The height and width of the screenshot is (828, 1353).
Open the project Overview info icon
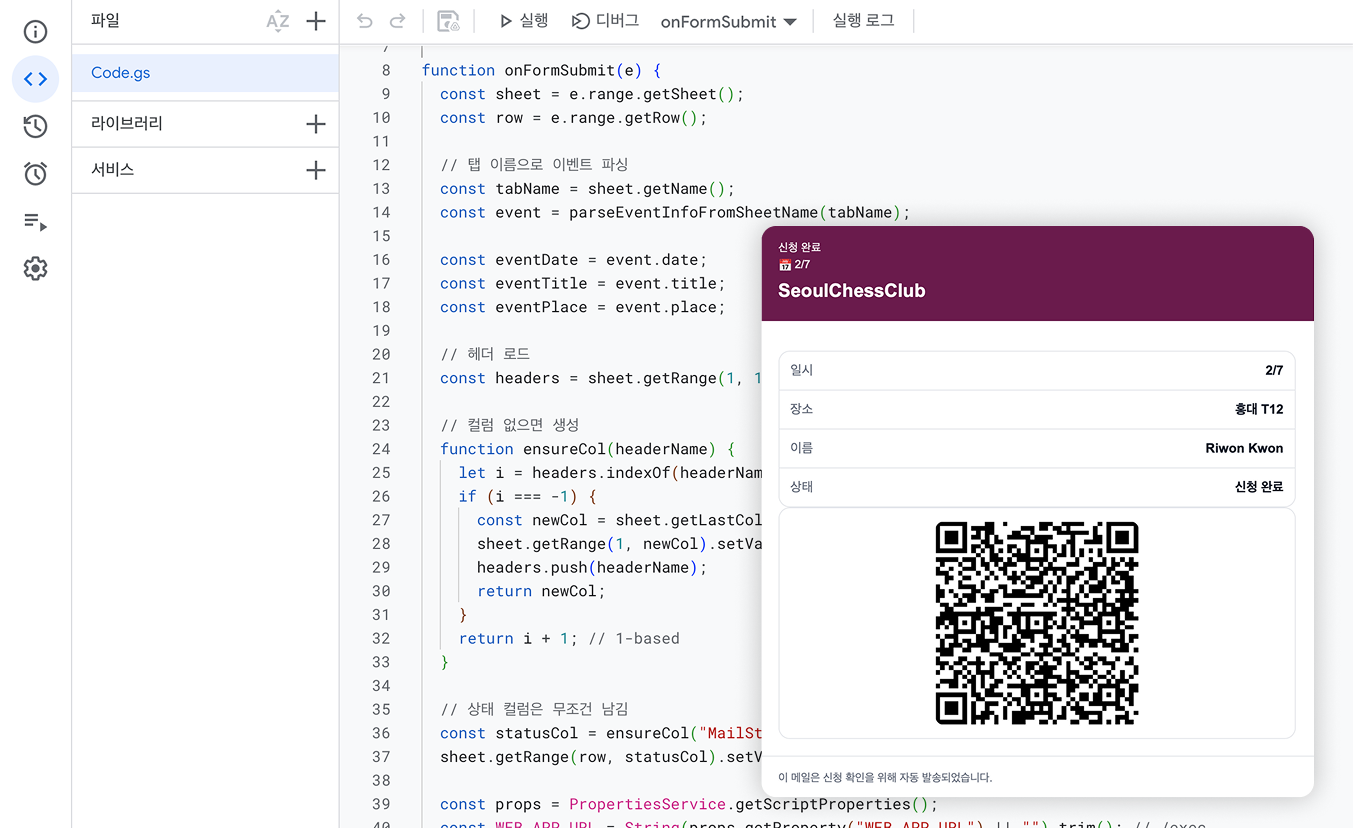click(35, 32)
